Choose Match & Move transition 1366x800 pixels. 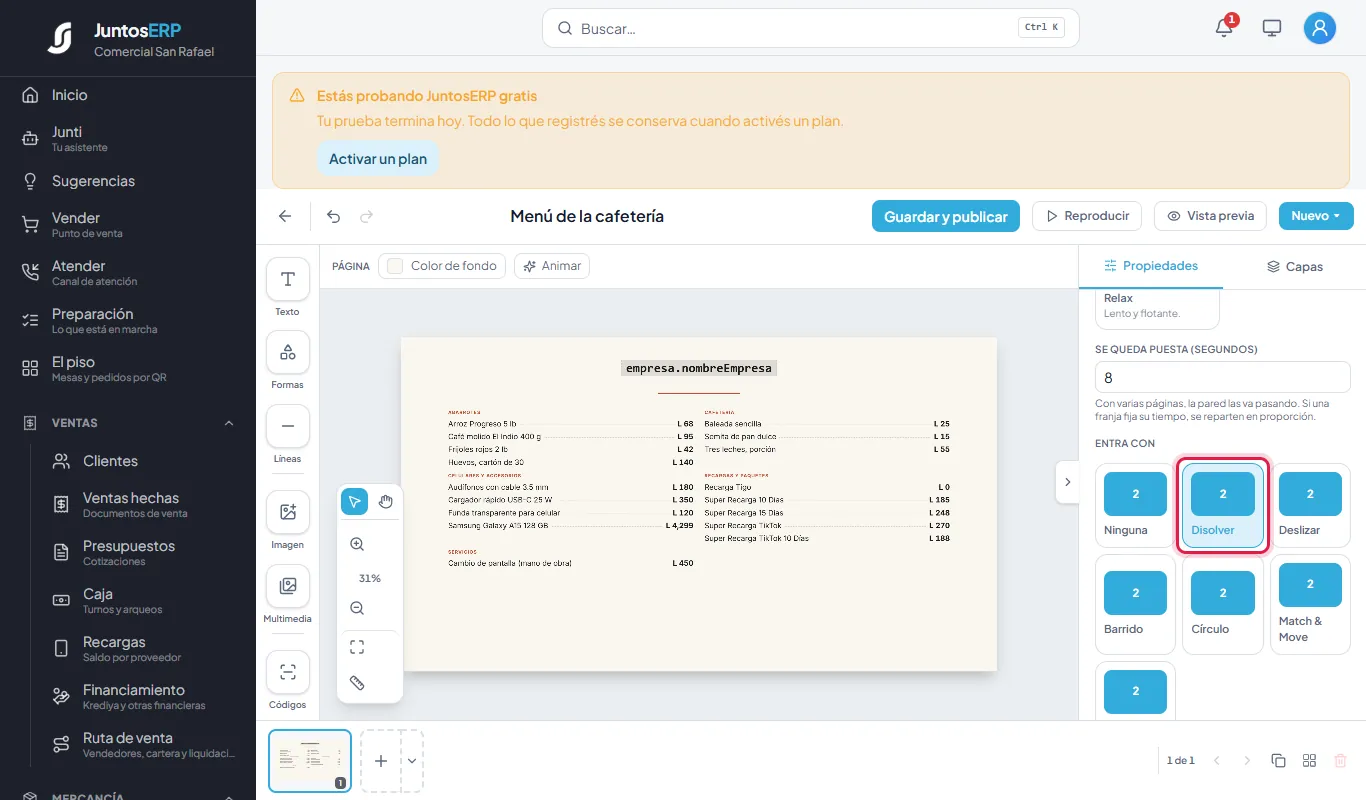click(x=1310, y=604)
